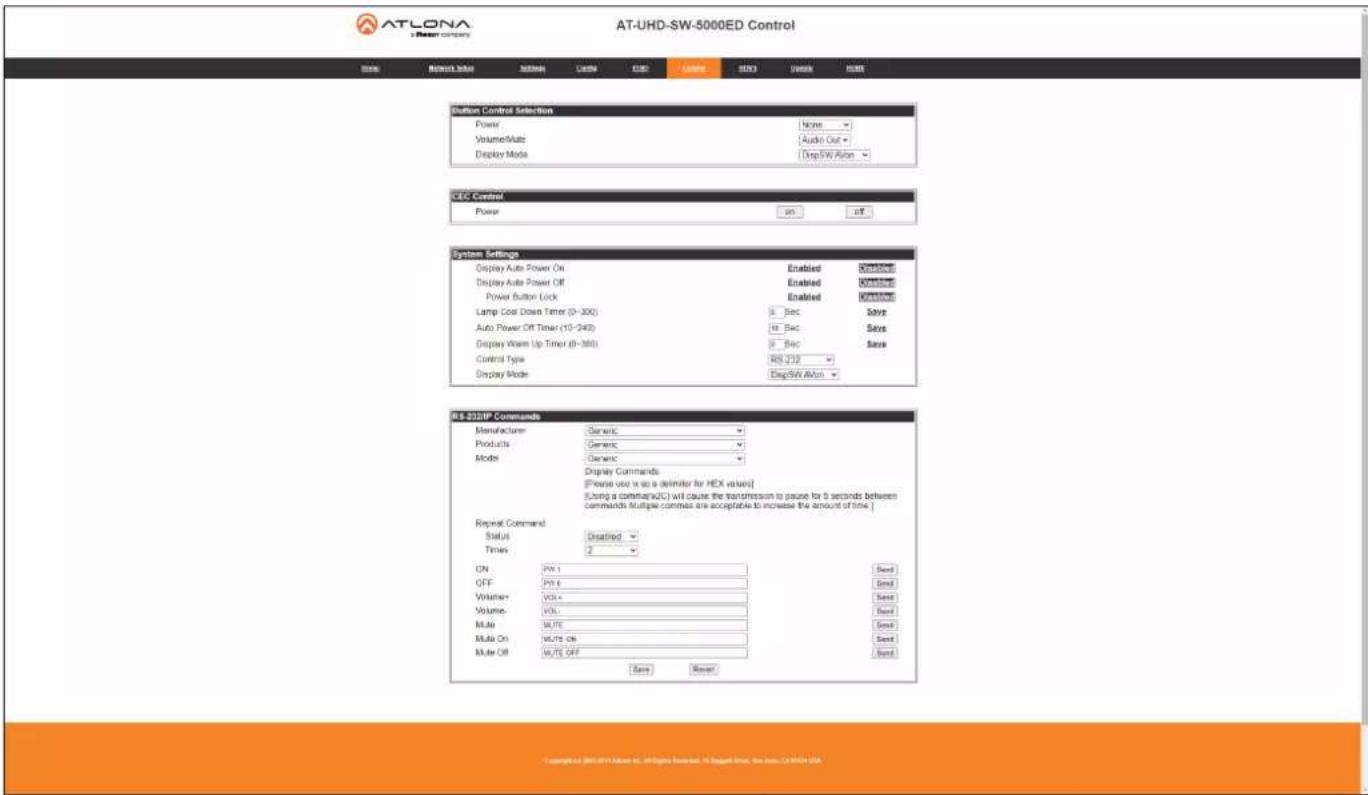Open the Control Type RS-232 dropdown

pyautogui.click(x=801, y=359)
